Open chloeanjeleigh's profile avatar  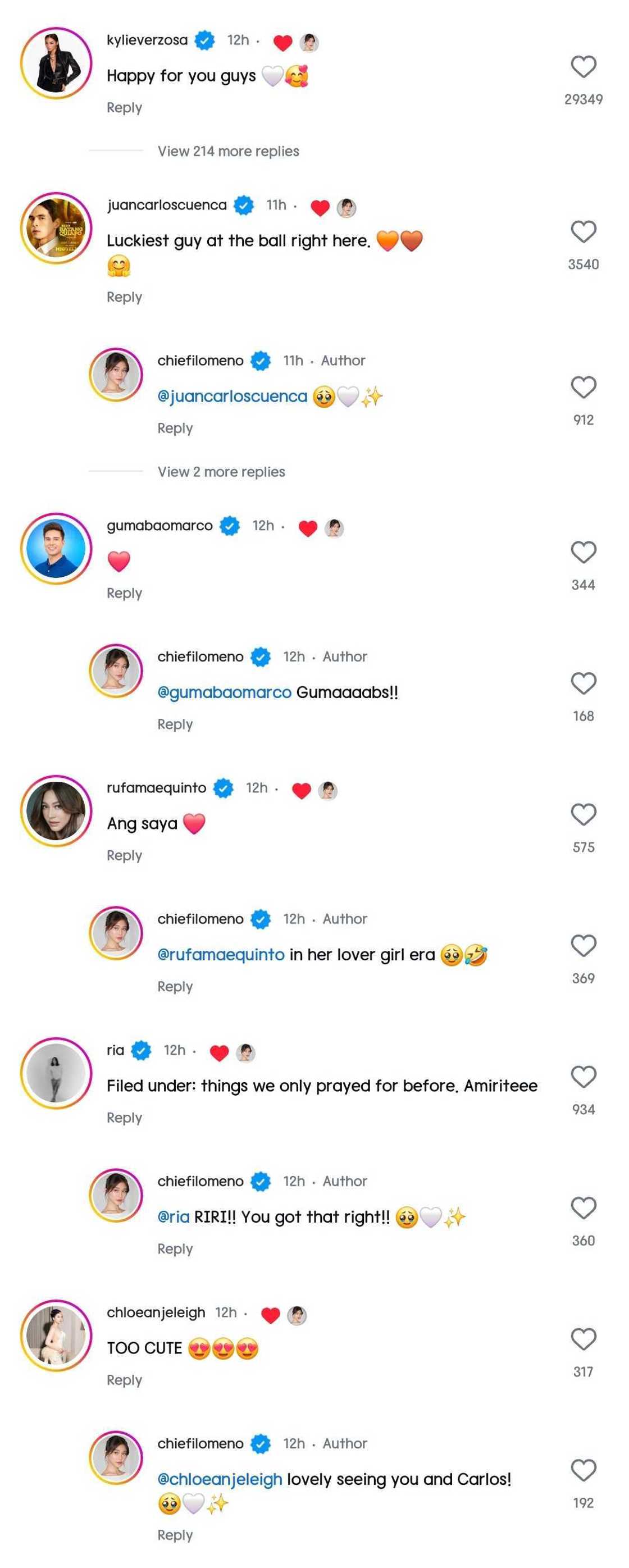(56, 1335)
